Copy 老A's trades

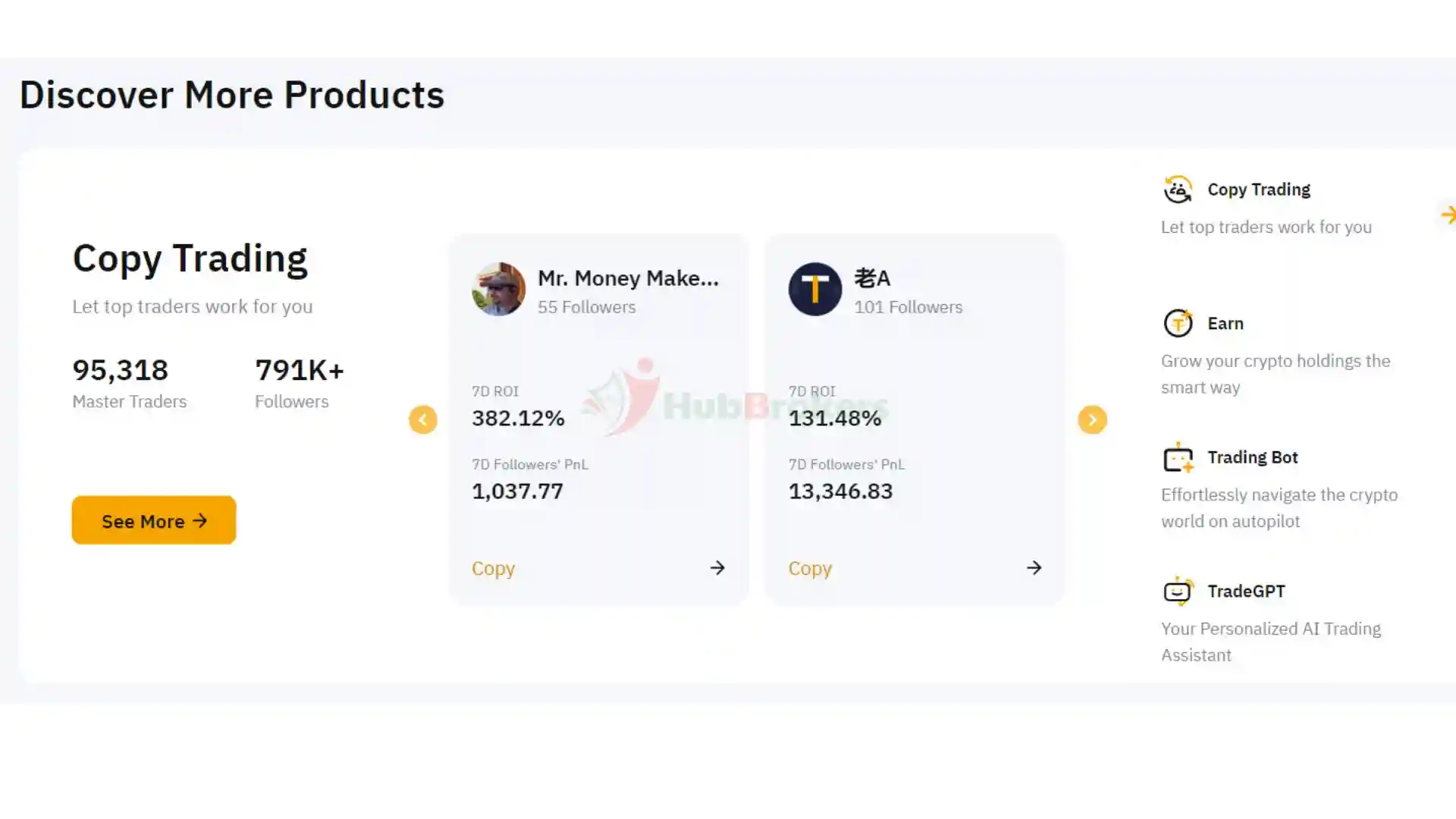pos(810,569)
